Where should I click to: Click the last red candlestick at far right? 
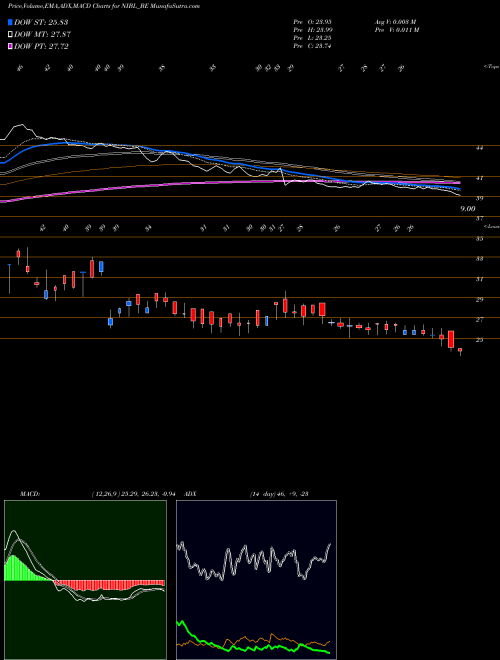(460, 350)
